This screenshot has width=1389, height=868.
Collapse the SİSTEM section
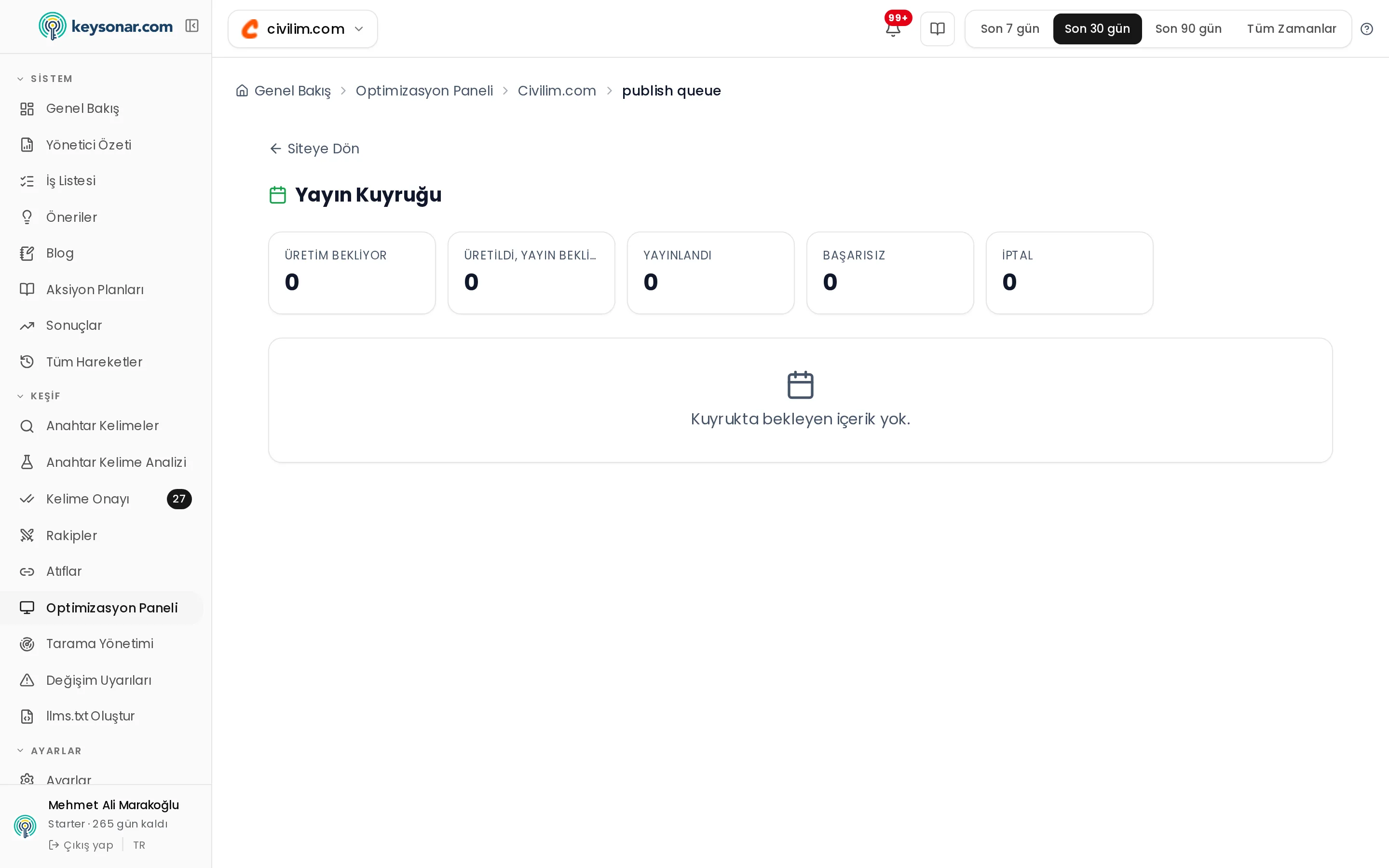[x=45, y=79]
